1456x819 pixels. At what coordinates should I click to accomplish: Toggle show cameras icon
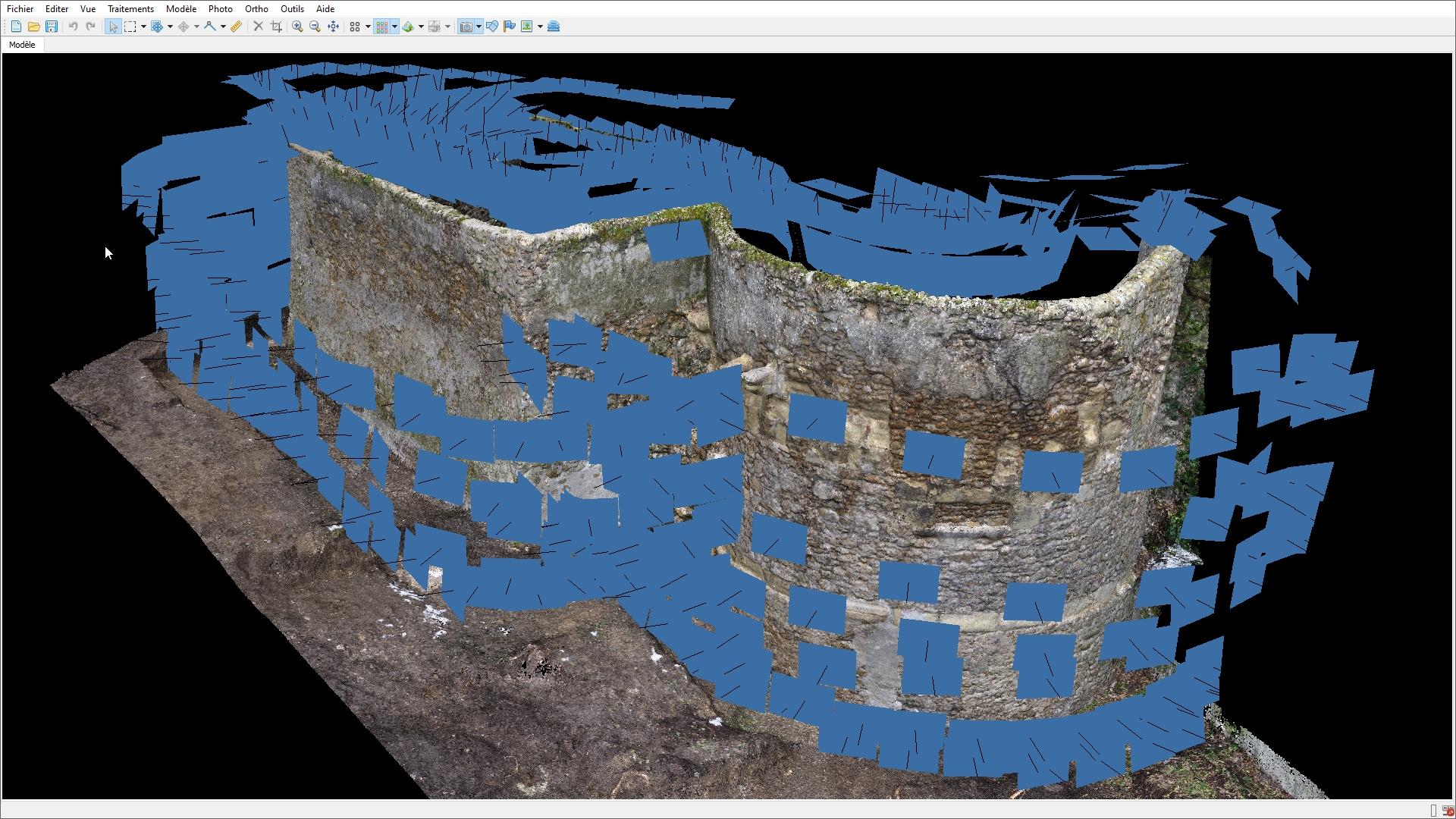466,27
